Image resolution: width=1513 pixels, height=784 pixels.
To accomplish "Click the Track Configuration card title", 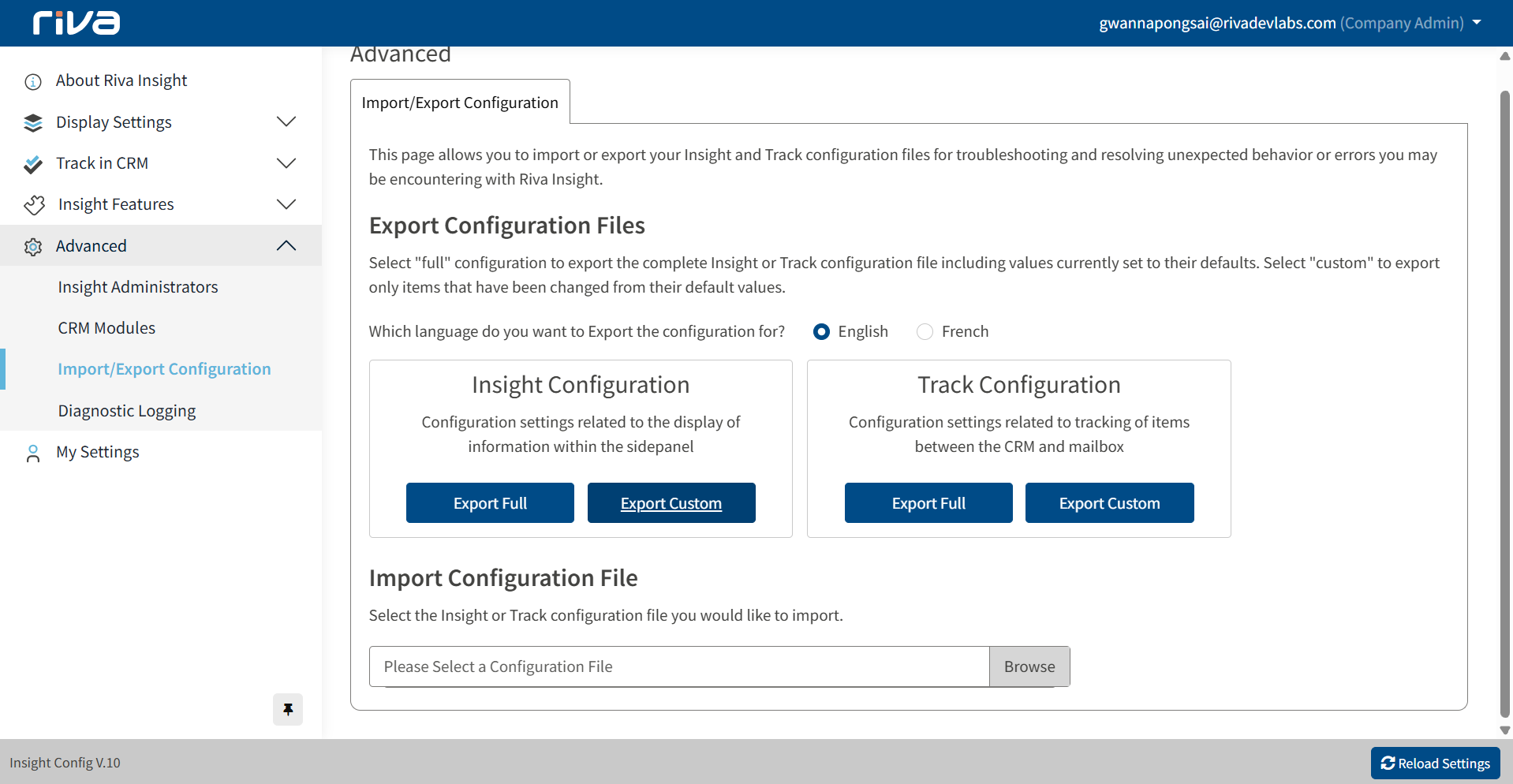I will tap(1019, 385).
